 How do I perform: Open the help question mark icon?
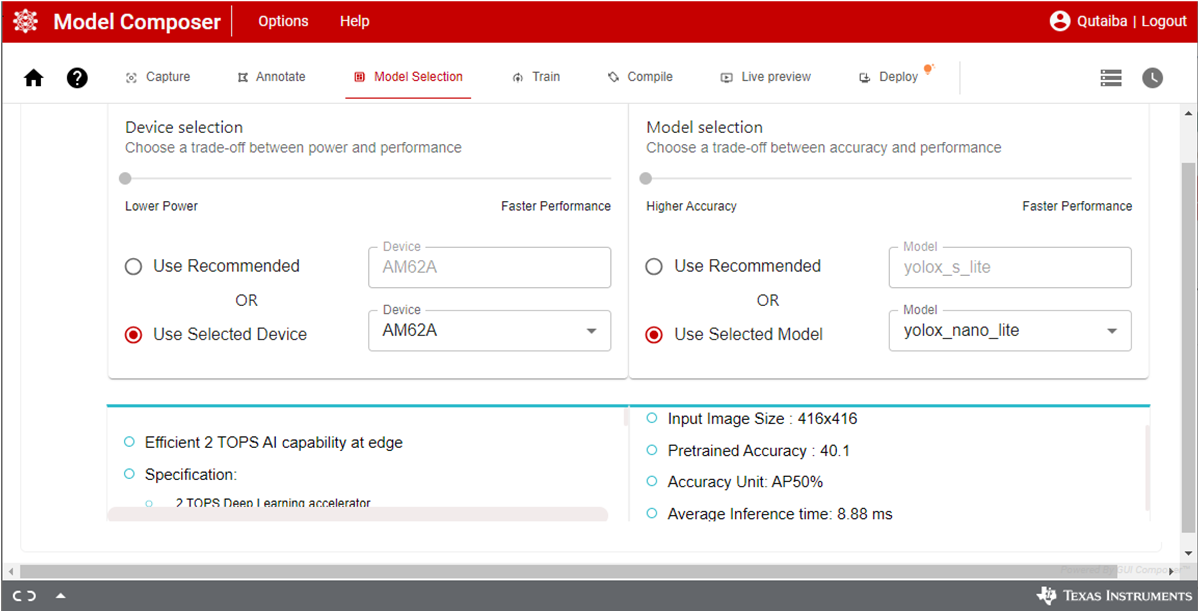click(77, 78)
